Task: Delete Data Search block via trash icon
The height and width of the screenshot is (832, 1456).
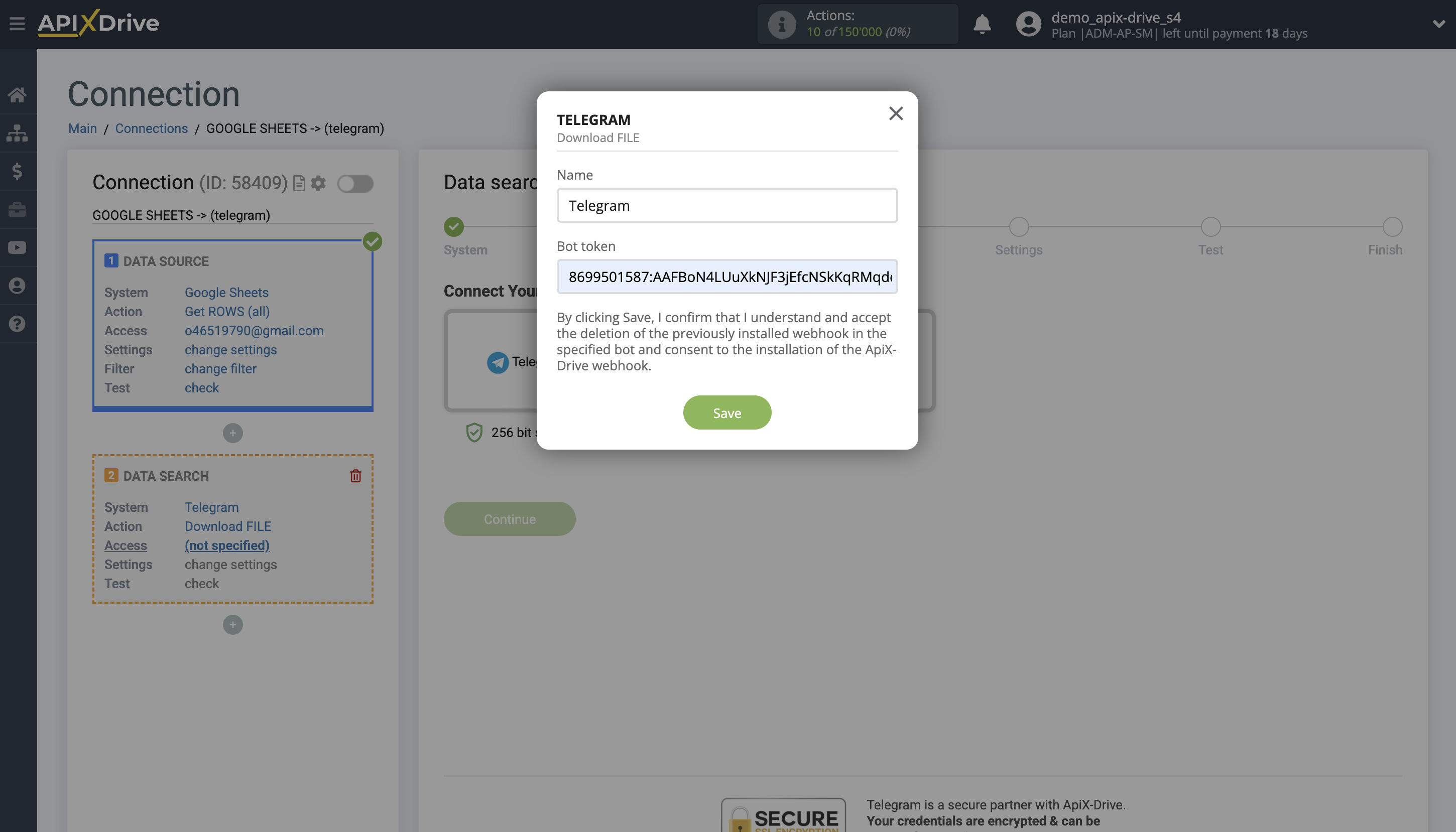Action: (355, 475)
